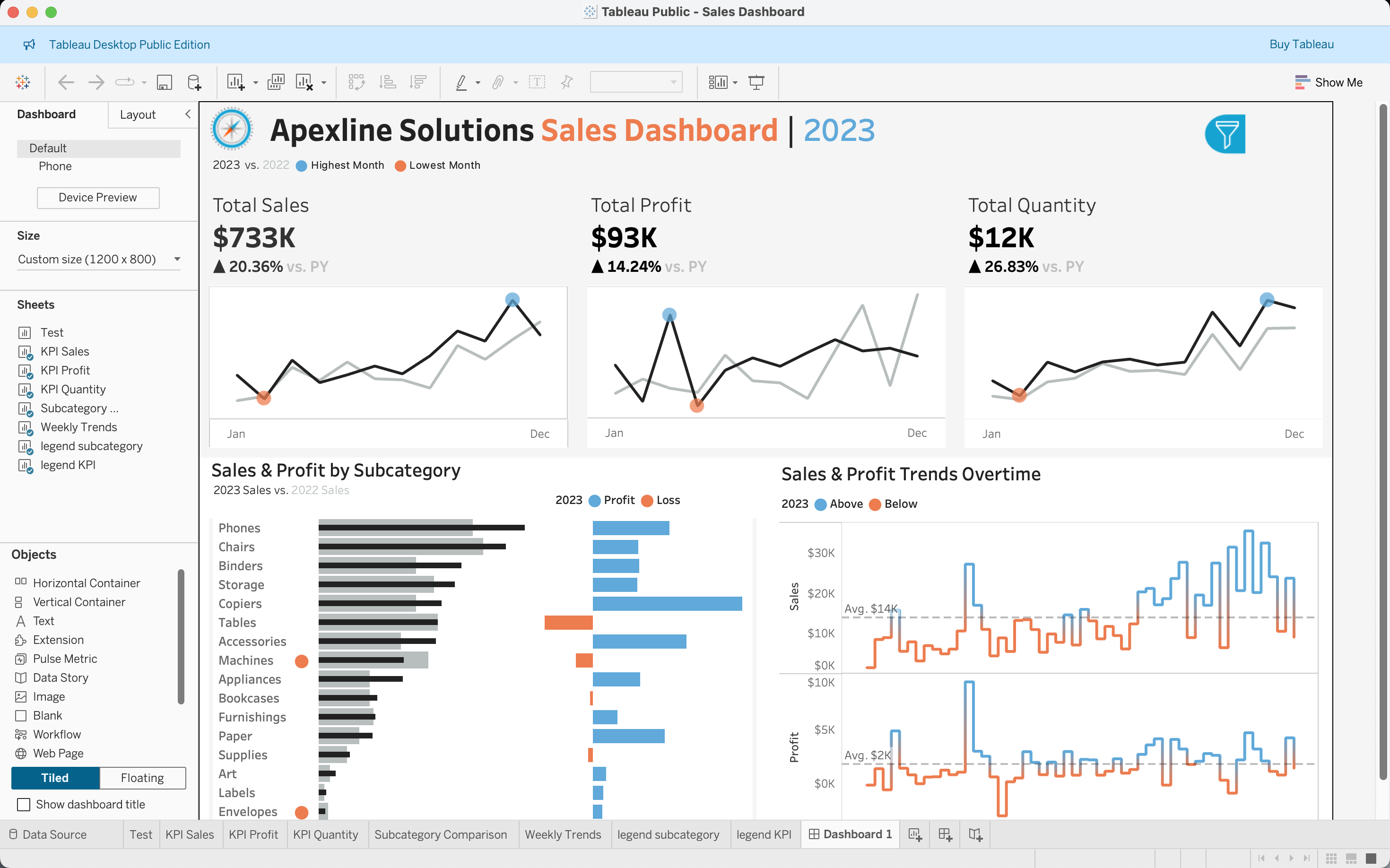This screenshot has height=868, width=1390.
Task: Select the Tiled option
Action: coord(55,778)
